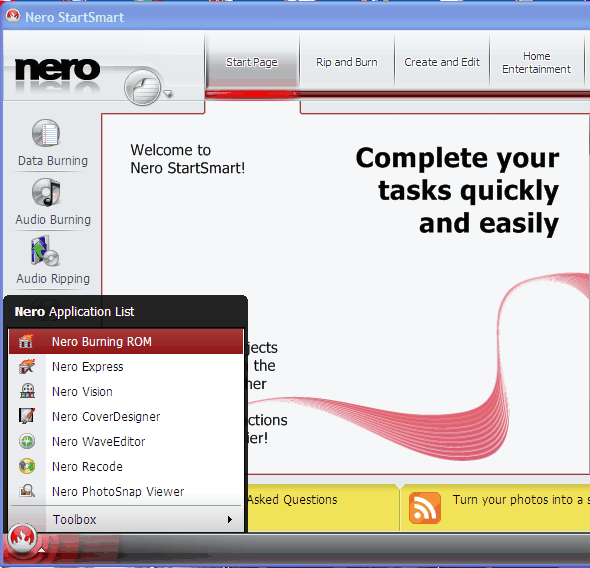Click the Nero Recode icon
Image resolution: width=590 pixels, height=568 pixels.
pos(27,466)
